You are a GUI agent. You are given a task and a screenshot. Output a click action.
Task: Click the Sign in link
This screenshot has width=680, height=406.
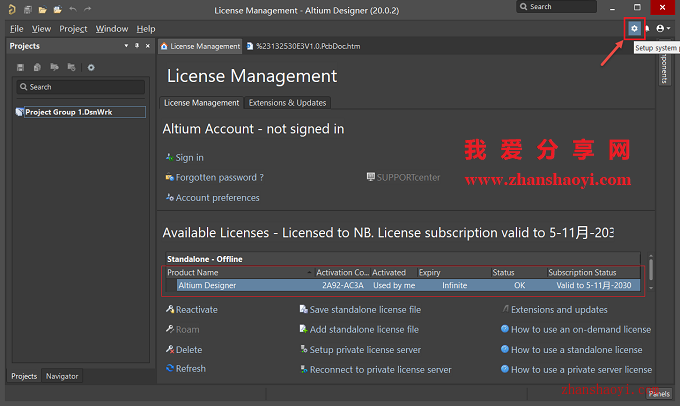(185, 157)
